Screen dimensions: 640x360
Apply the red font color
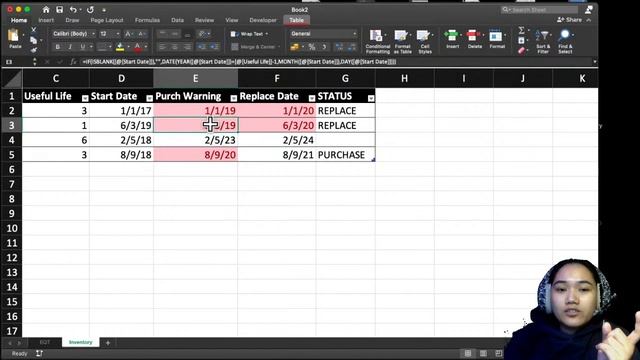138,47
